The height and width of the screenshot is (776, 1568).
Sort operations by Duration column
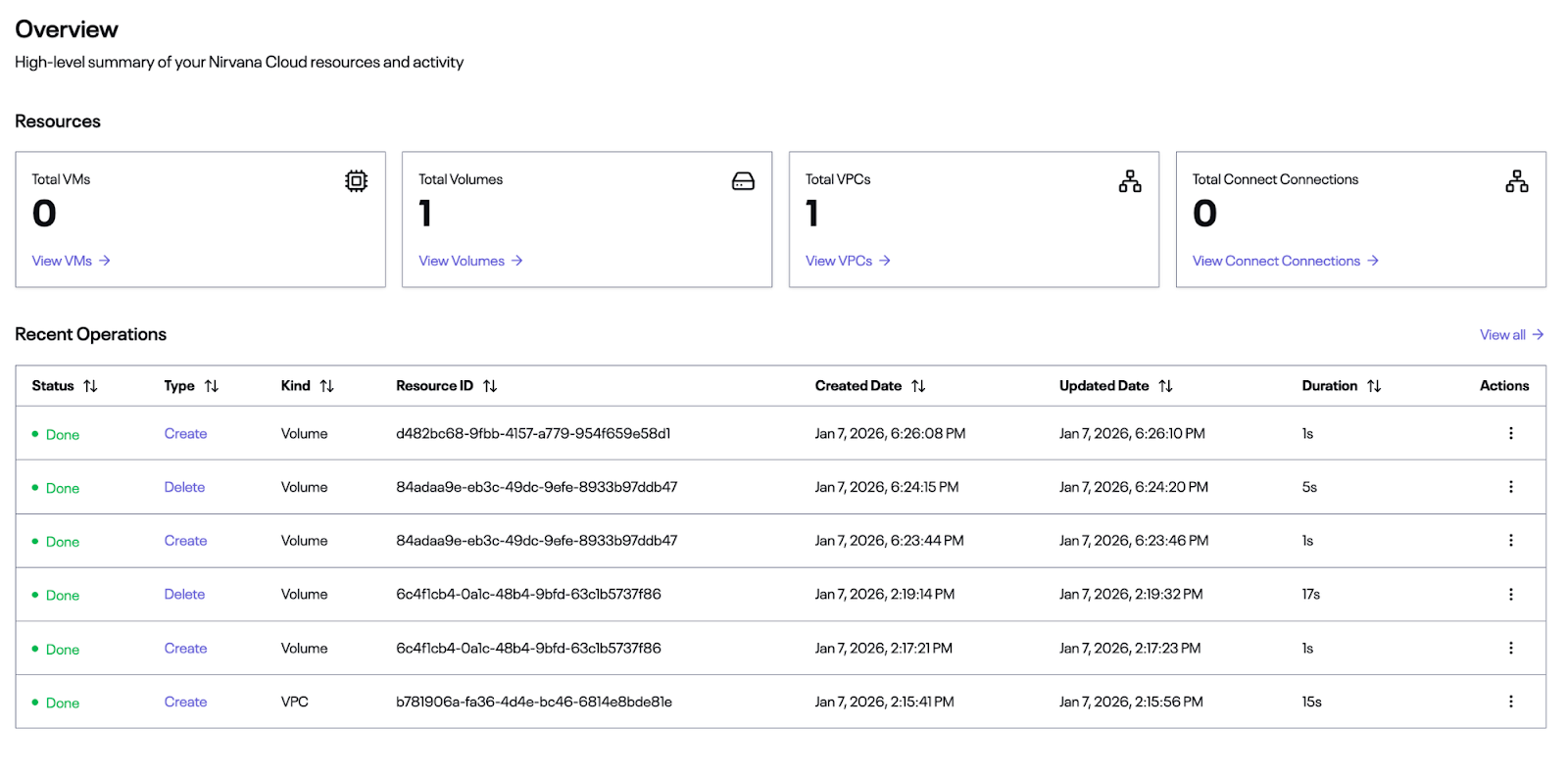[1374, 386]
